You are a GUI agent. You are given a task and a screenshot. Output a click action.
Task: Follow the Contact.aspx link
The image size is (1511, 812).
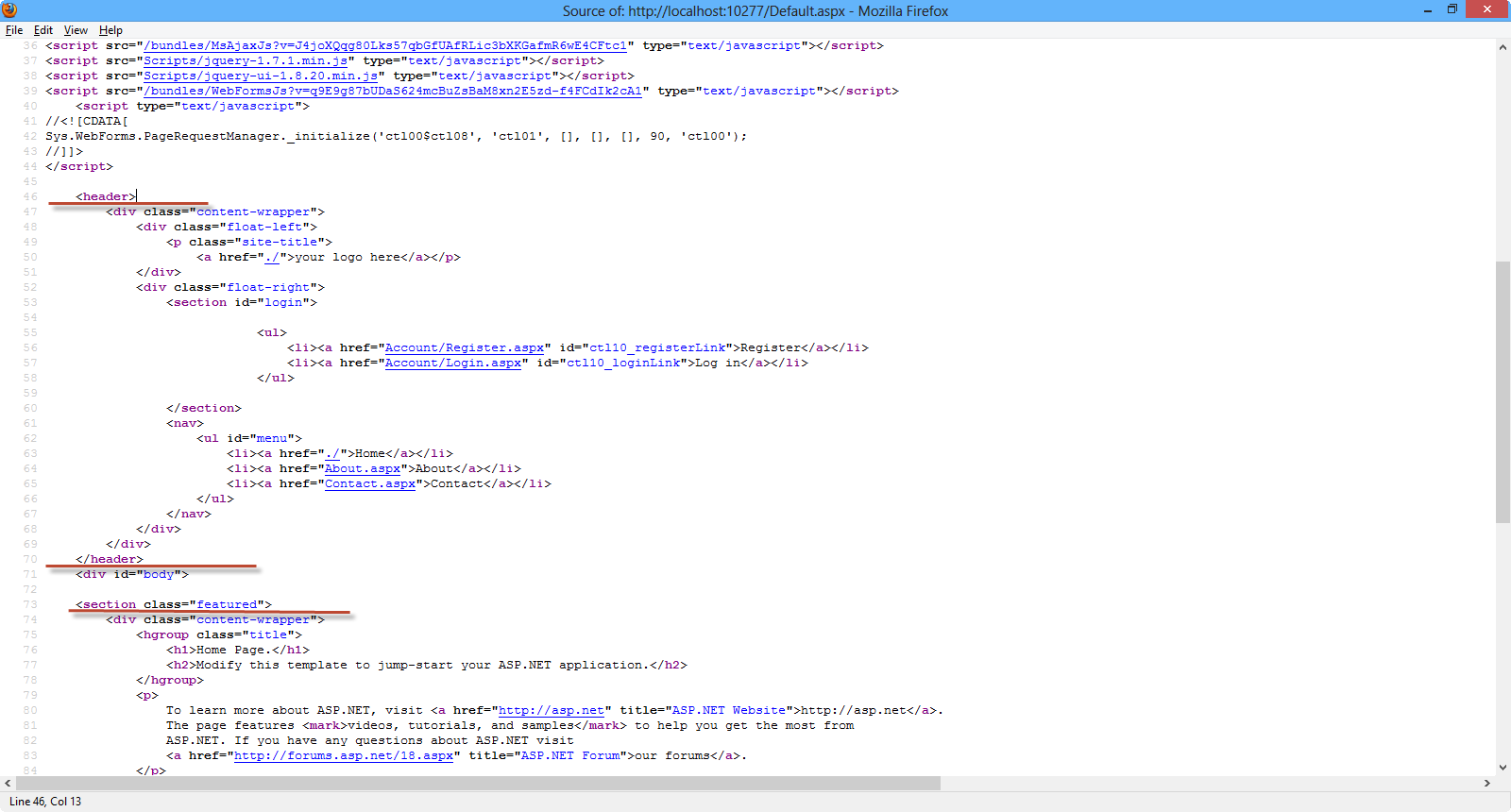click(370, 483)
